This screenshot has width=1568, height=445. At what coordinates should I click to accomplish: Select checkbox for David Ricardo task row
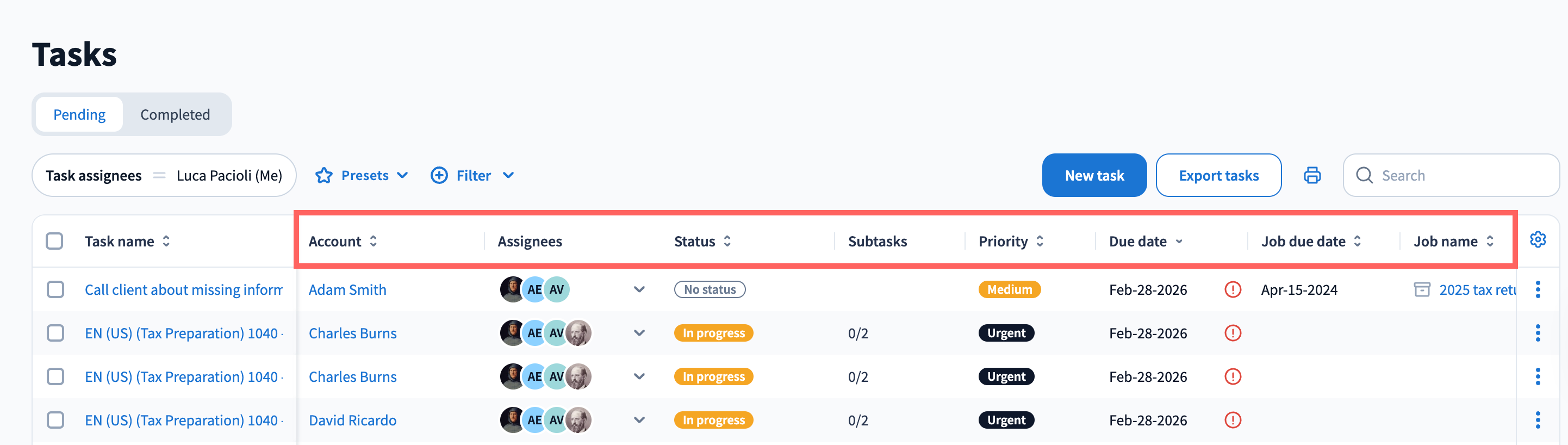coord(55,420)
